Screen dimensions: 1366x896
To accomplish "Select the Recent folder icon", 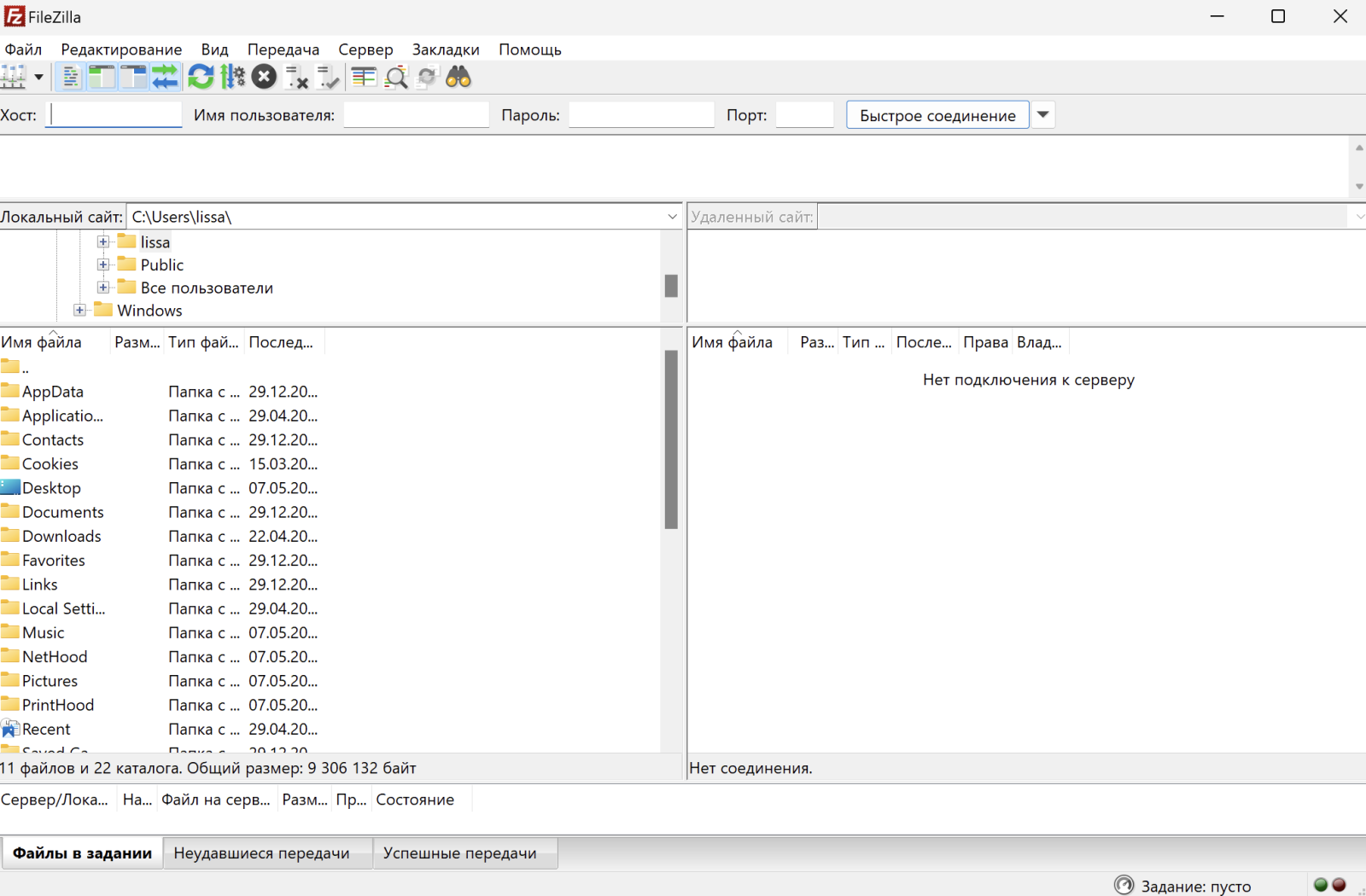I will coord(10,729).
